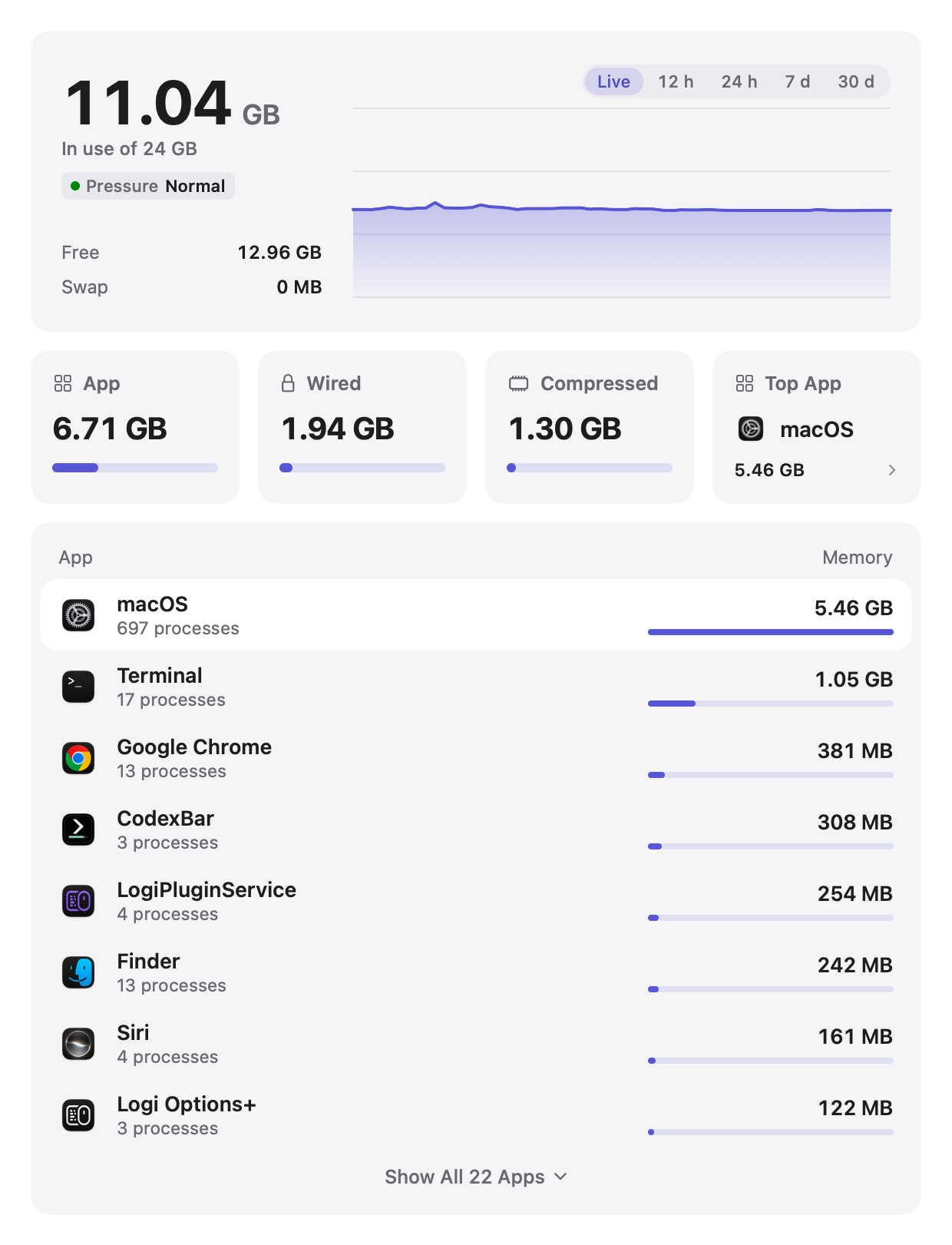Click the Finder app icon
Viewport: 952px width, 1245px height.
(x=78, y=972)
